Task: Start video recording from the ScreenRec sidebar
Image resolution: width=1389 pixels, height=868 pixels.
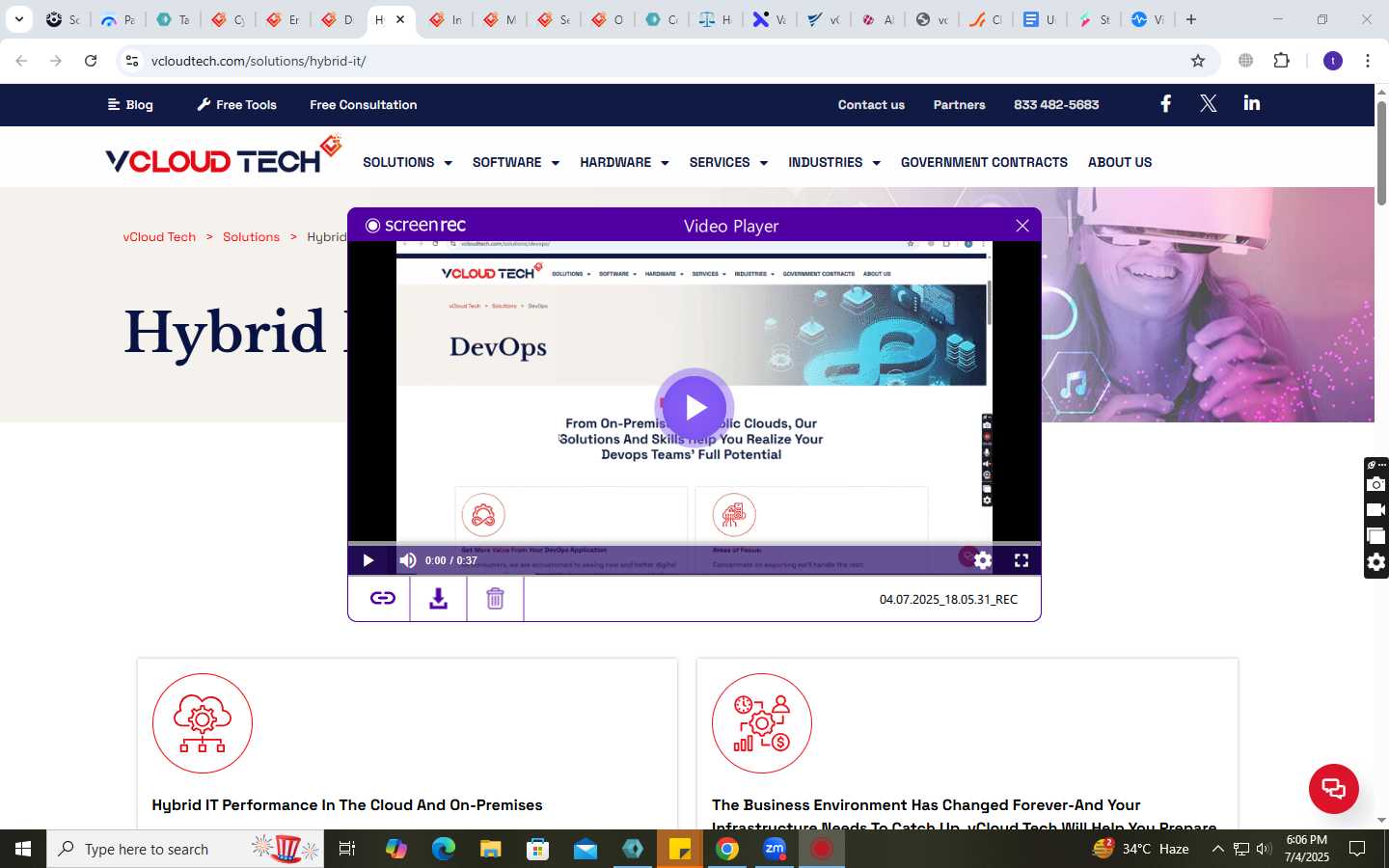Action: point(1376,510)
